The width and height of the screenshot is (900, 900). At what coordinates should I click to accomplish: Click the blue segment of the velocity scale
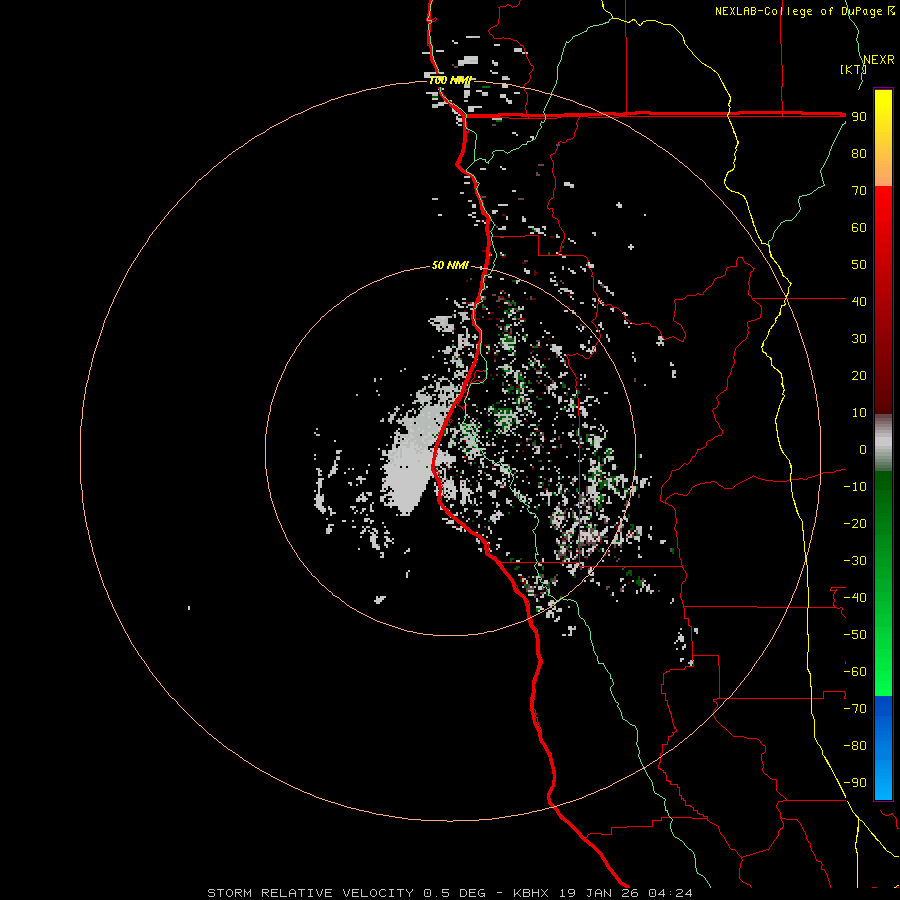coord(883,747)
